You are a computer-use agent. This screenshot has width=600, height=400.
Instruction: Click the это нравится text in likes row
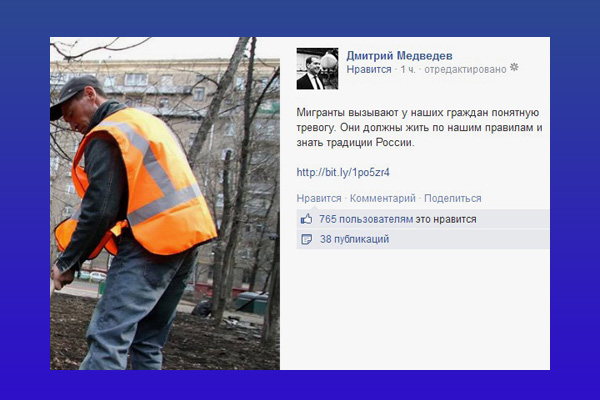[x=446, y=219]
